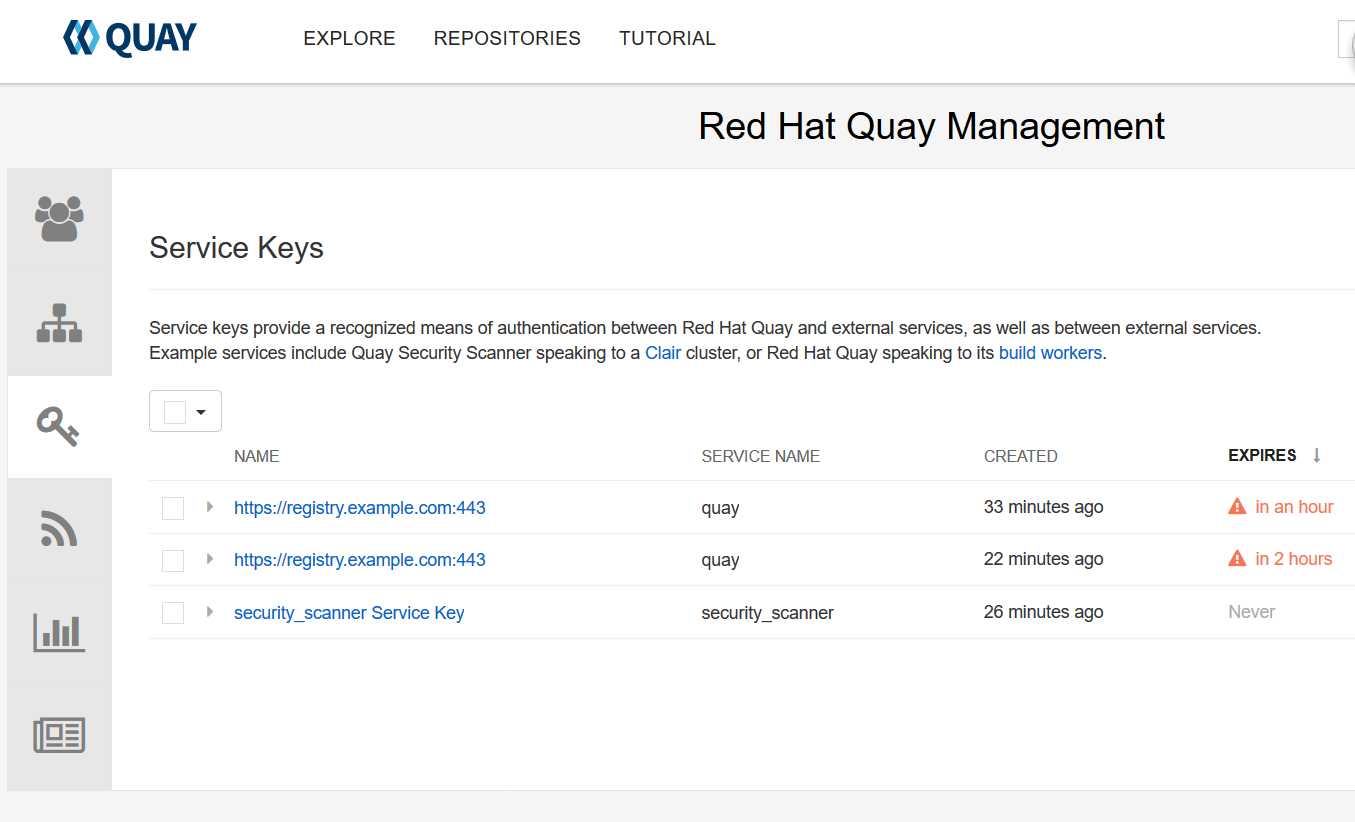Image resolution: width=1355 pixels, height=822 pixels.
Task: Expand the row created 33 minutes ago
Action: point(210,507)
